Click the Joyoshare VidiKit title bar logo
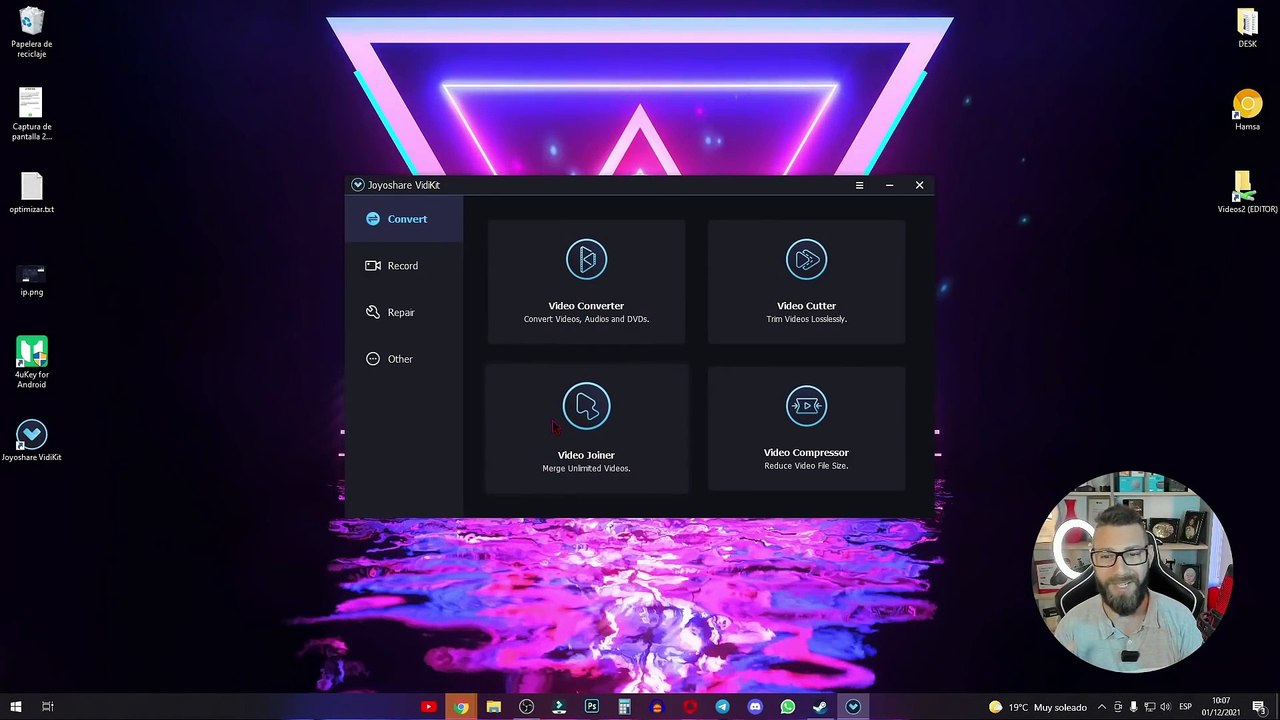Image resolution: width=1280 pixels, height=720 pixels. point(357,185)
